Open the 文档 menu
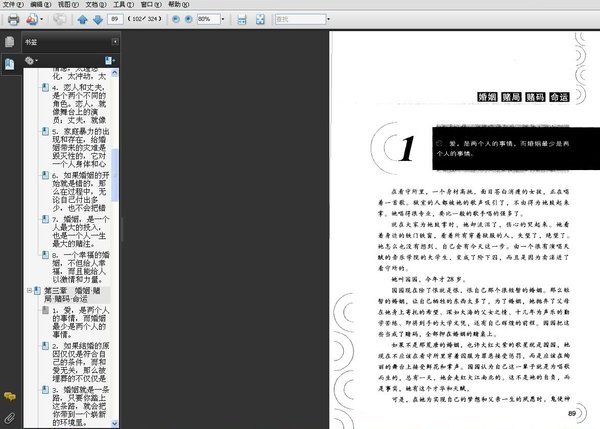This screenshot has height=429, width=600. 96,4
